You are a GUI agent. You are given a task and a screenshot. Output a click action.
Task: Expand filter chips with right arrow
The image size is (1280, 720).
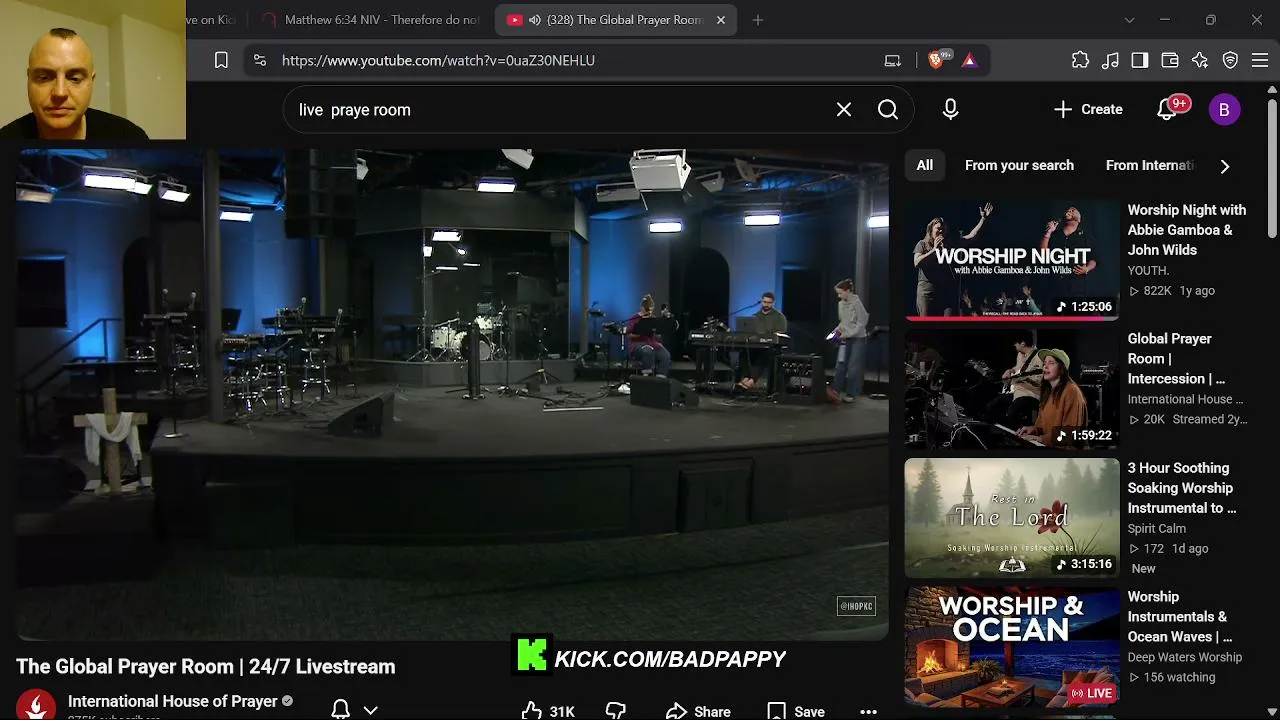pyautogui.click(x=1225, y=166)
